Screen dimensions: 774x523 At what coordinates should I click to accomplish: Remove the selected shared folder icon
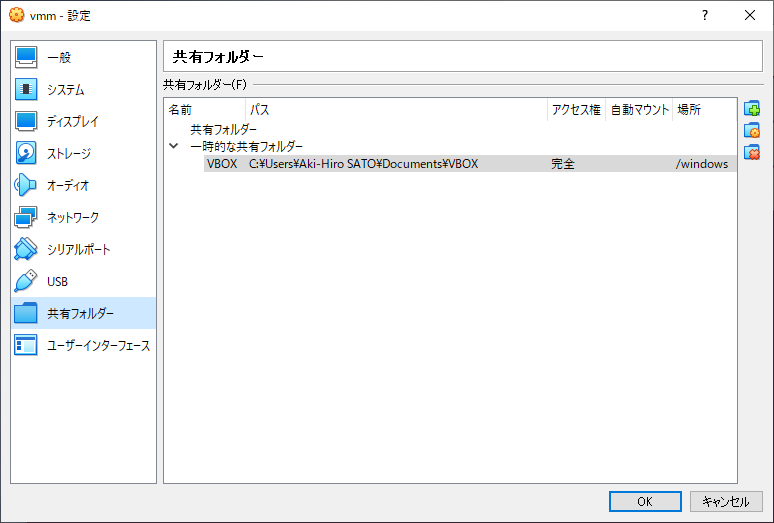752,152
